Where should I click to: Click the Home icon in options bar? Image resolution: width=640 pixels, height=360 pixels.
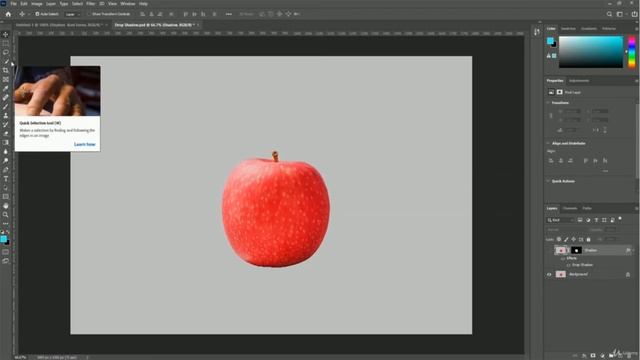8,14
